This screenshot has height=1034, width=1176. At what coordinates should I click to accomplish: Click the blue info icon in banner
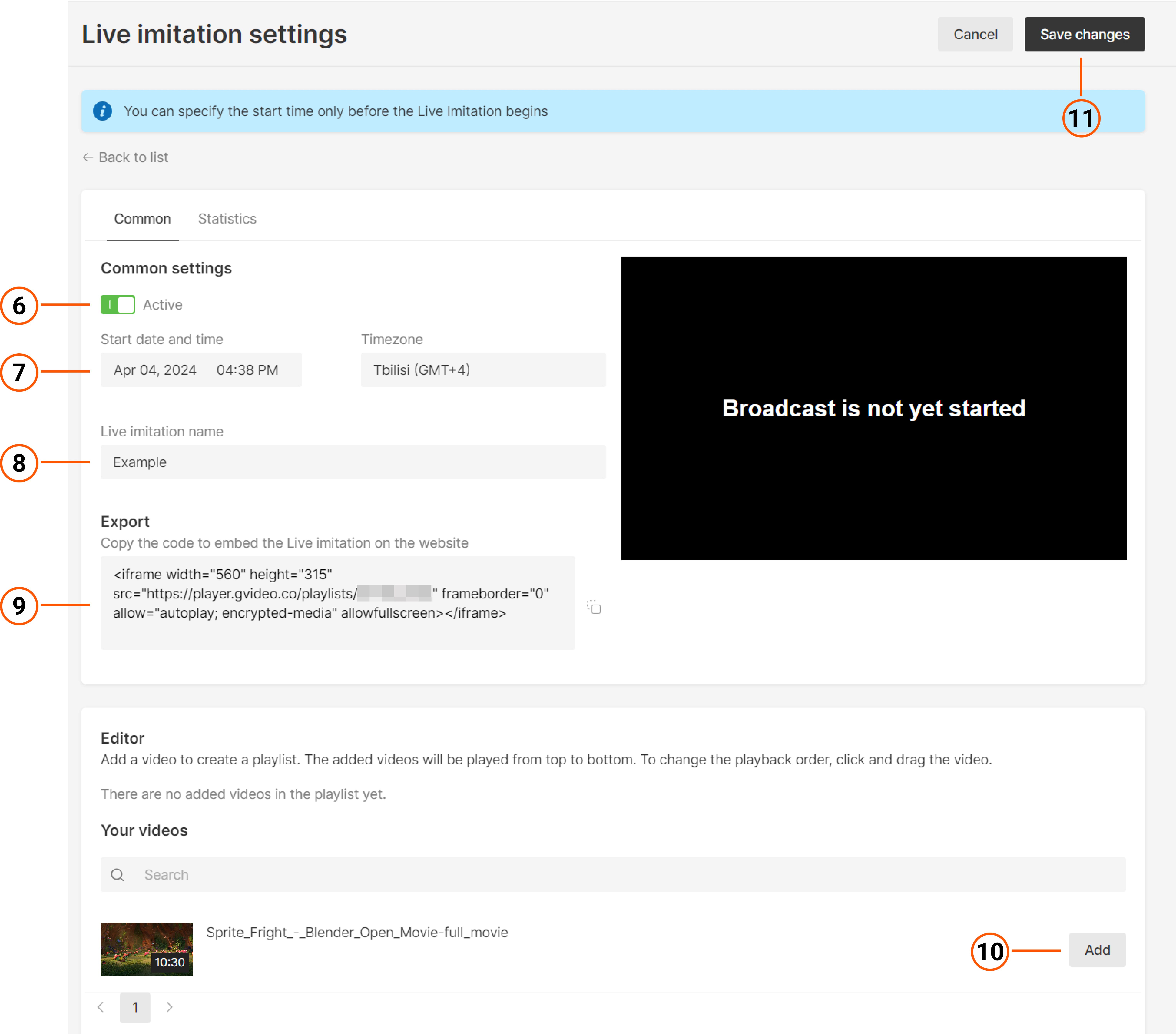point(102,111)
